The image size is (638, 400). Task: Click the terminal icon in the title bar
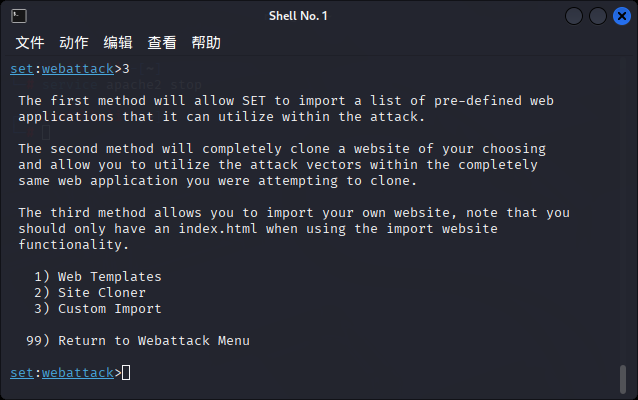[x=19, y=16]
